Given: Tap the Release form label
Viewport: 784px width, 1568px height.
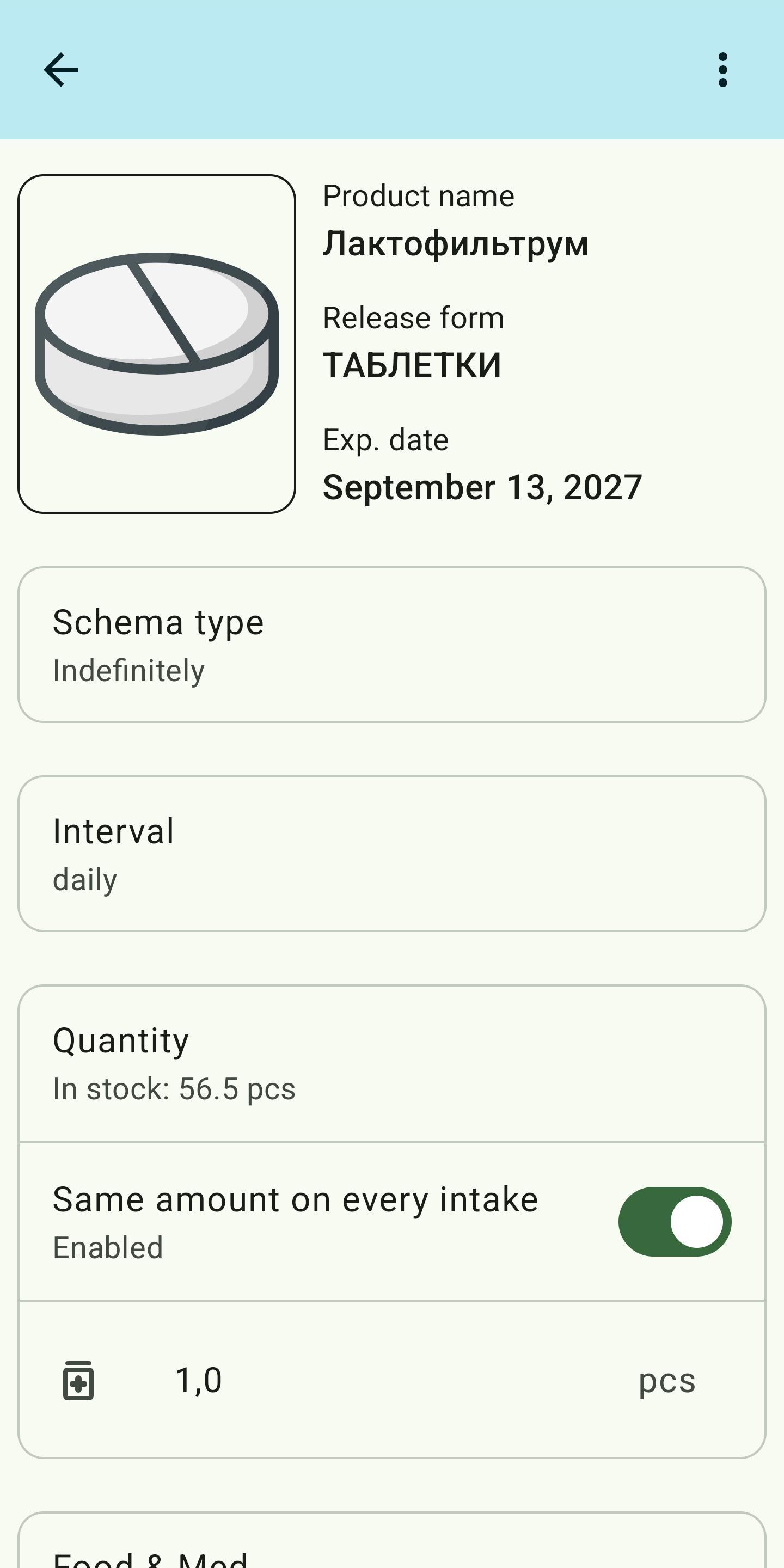Looking at the screenshot, I should (x=413, y=318).
